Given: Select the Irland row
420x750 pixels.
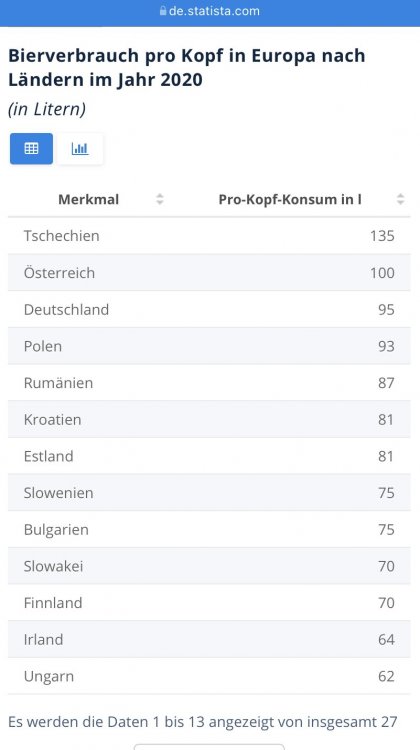Looking at the screenshot, I should [209, 640].
